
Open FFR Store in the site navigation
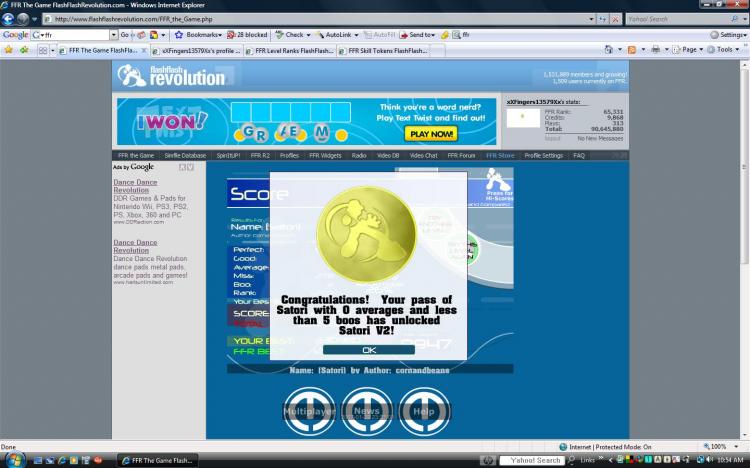coord(500,156)
